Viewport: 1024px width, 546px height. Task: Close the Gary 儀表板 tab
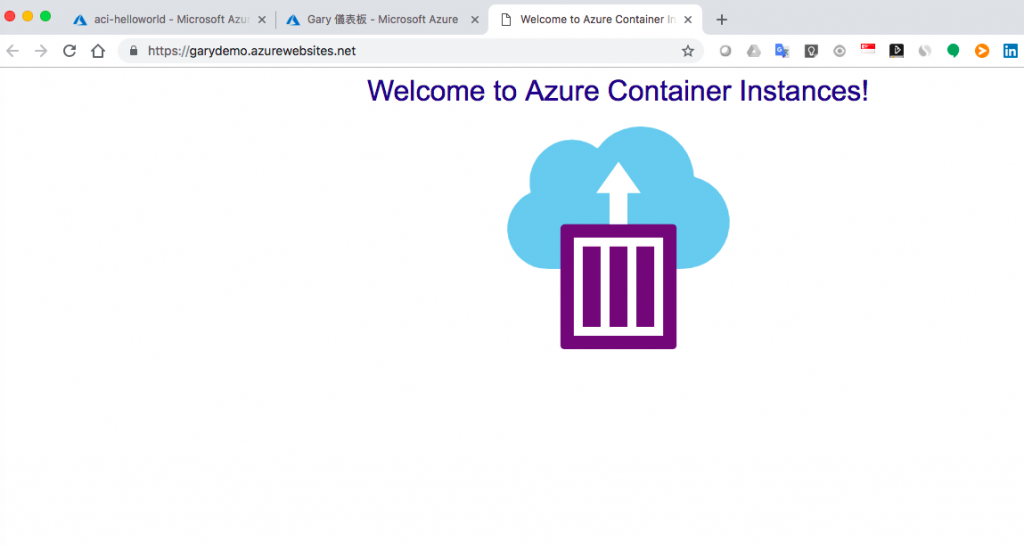tap(475, 20)
